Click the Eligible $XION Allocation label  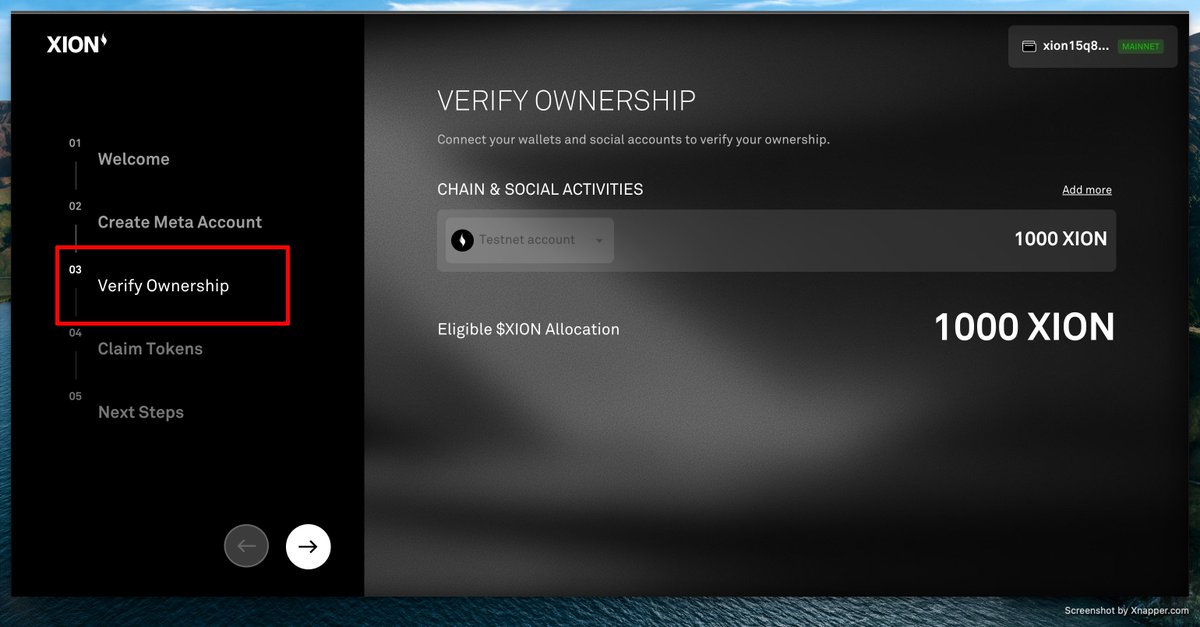(528, 329)
